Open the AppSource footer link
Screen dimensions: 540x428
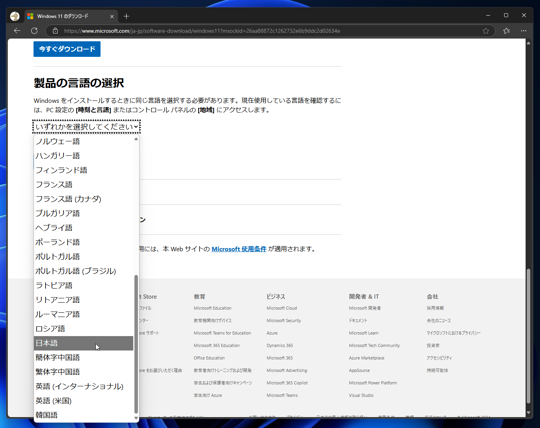[359, 370]
